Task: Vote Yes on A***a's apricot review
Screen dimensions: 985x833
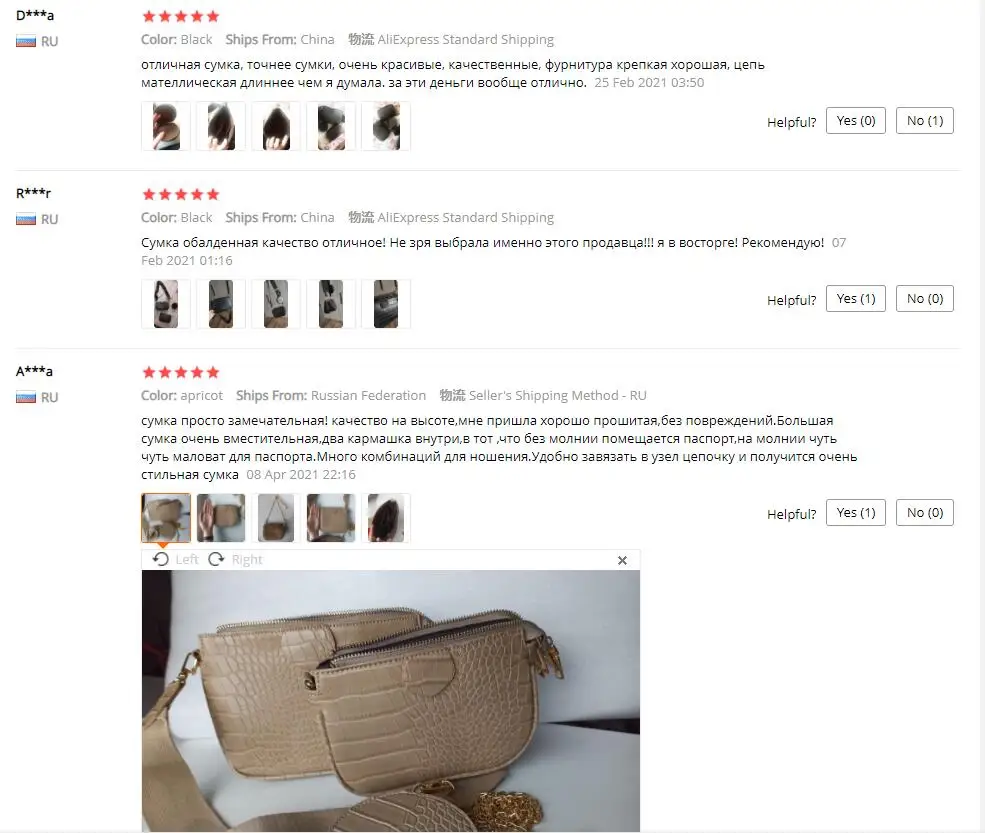Action: (856, 513)
